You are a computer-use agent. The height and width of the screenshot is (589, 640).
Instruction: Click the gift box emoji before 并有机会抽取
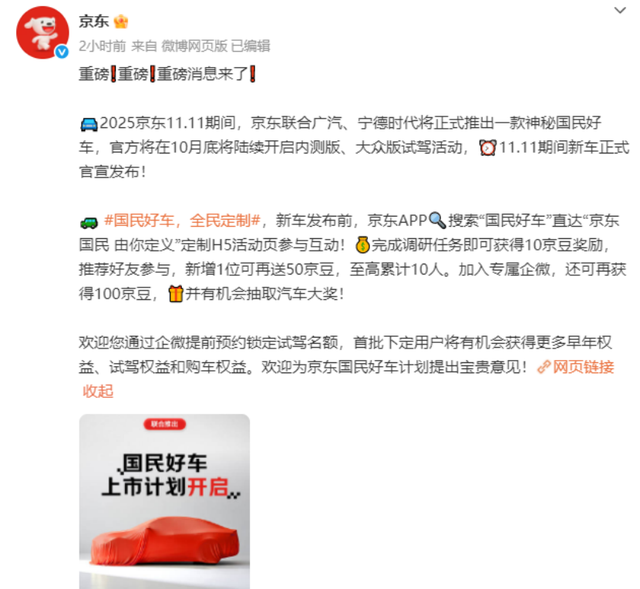176,293
